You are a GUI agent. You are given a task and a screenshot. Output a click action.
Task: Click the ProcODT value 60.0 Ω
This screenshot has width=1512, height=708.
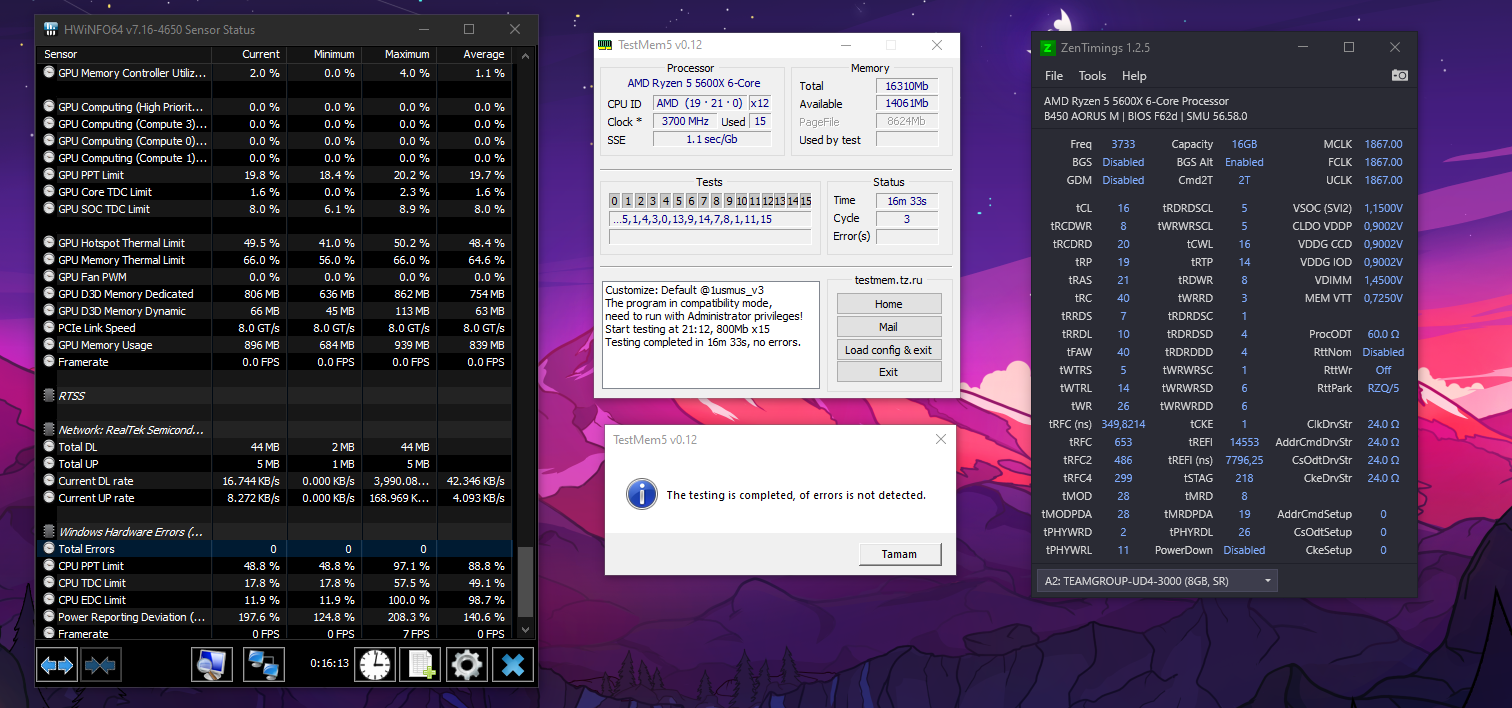(1384, 334)
